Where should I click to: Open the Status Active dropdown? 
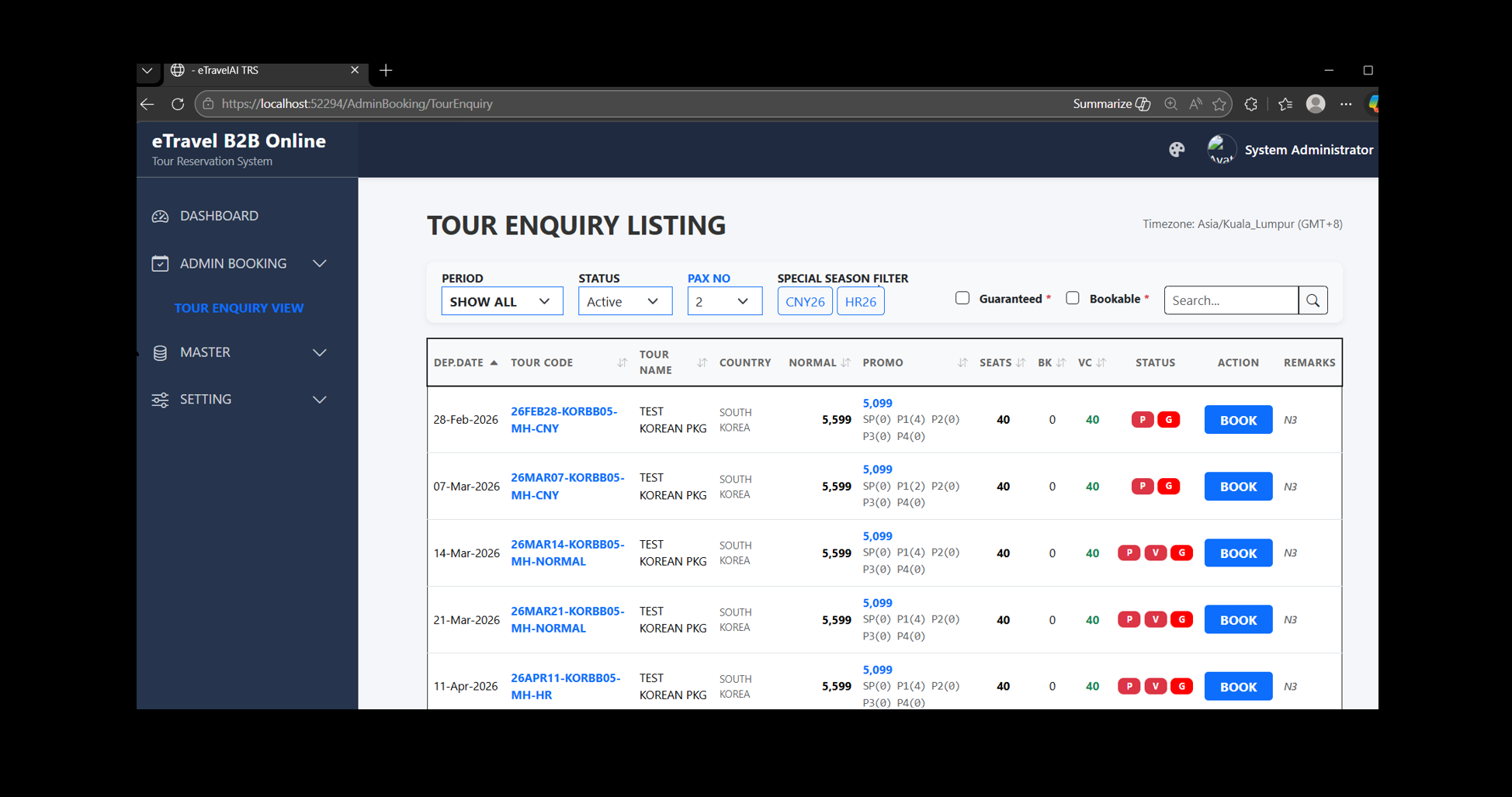(x=624, y=301)
